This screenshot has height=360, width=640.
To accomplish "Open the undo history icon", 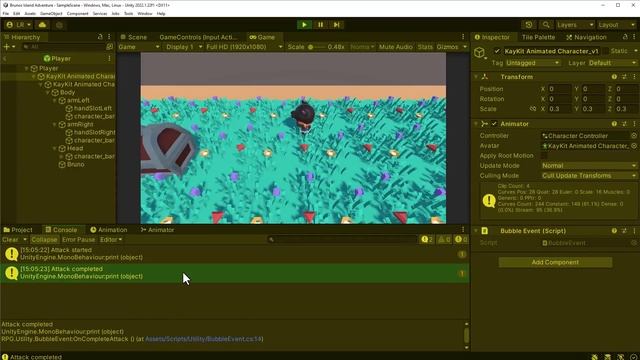I will click(529, 25).
